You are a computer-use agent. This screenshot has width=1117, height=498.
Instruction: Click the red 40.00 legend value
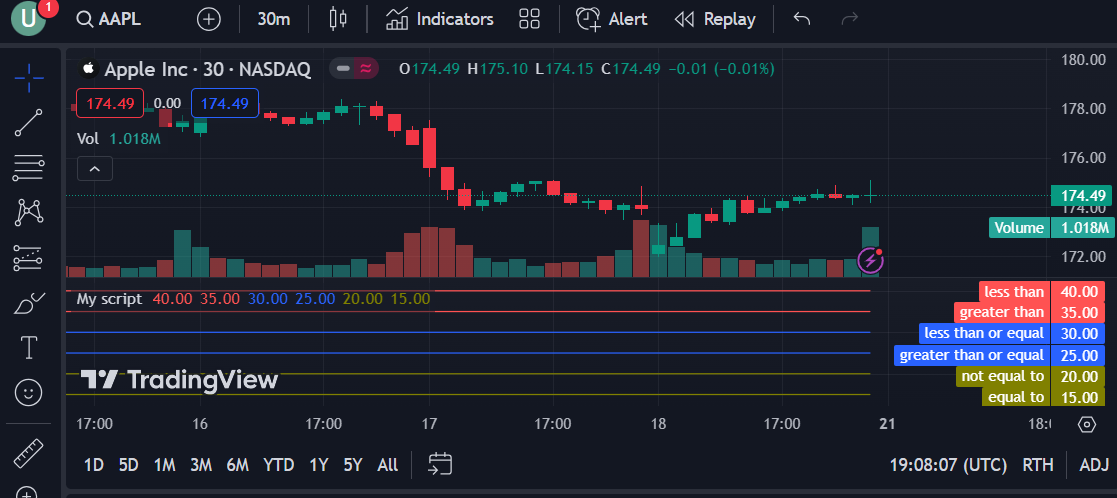[x=172, y=299]
